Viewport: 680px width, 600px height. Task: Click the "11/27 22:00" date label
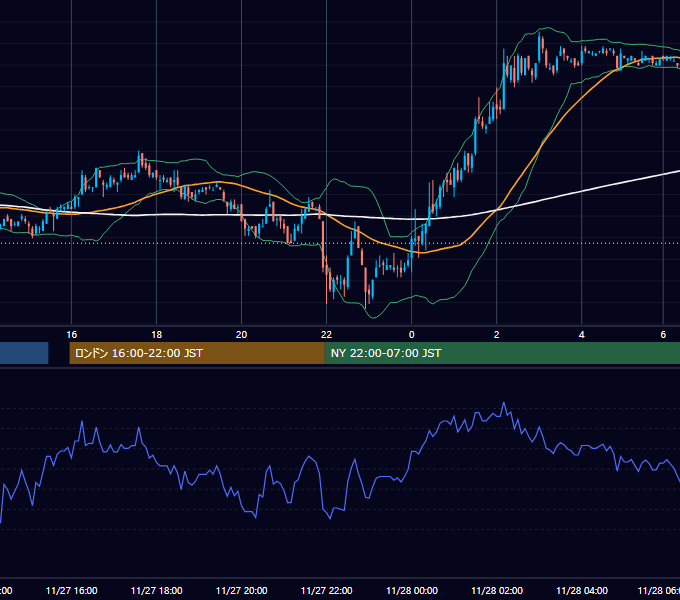click(327, 590)
